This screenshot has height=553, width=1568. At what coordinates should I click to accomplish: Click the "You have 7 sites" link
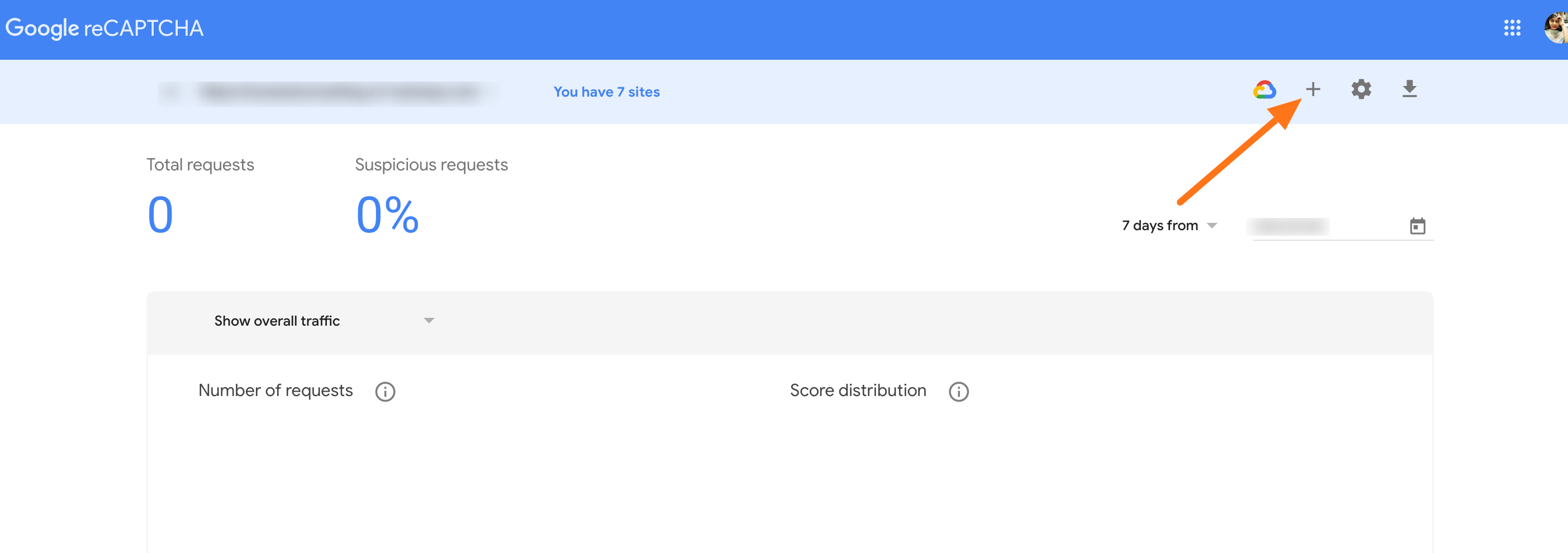pos(606,92)
